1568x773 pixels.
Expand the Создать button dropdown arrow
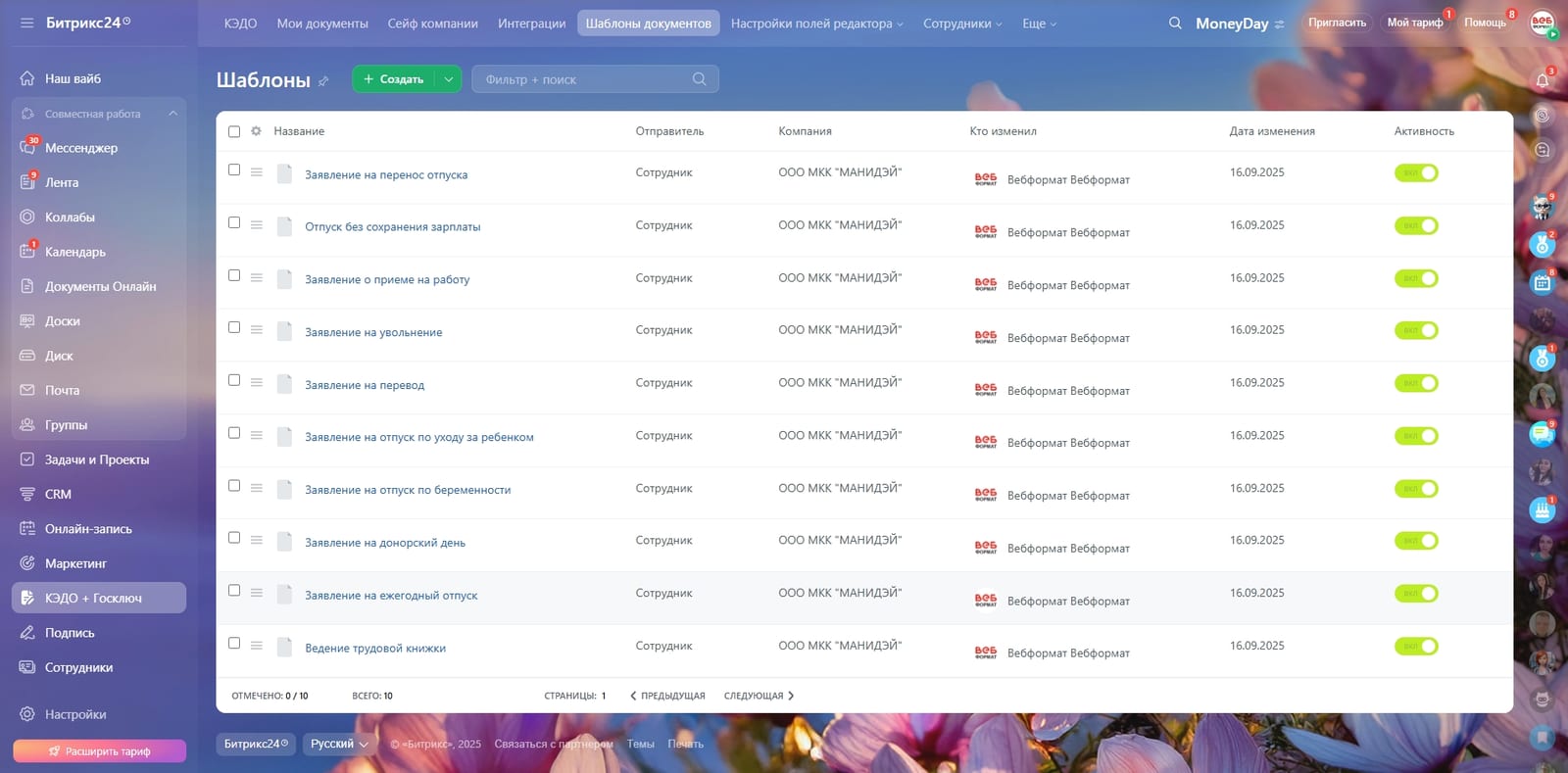coord(448,79)
